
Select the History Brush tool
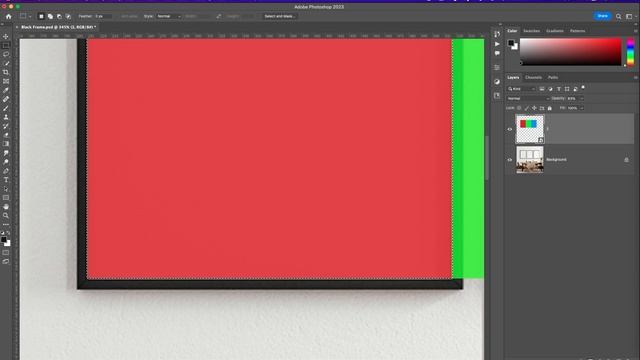6,126
